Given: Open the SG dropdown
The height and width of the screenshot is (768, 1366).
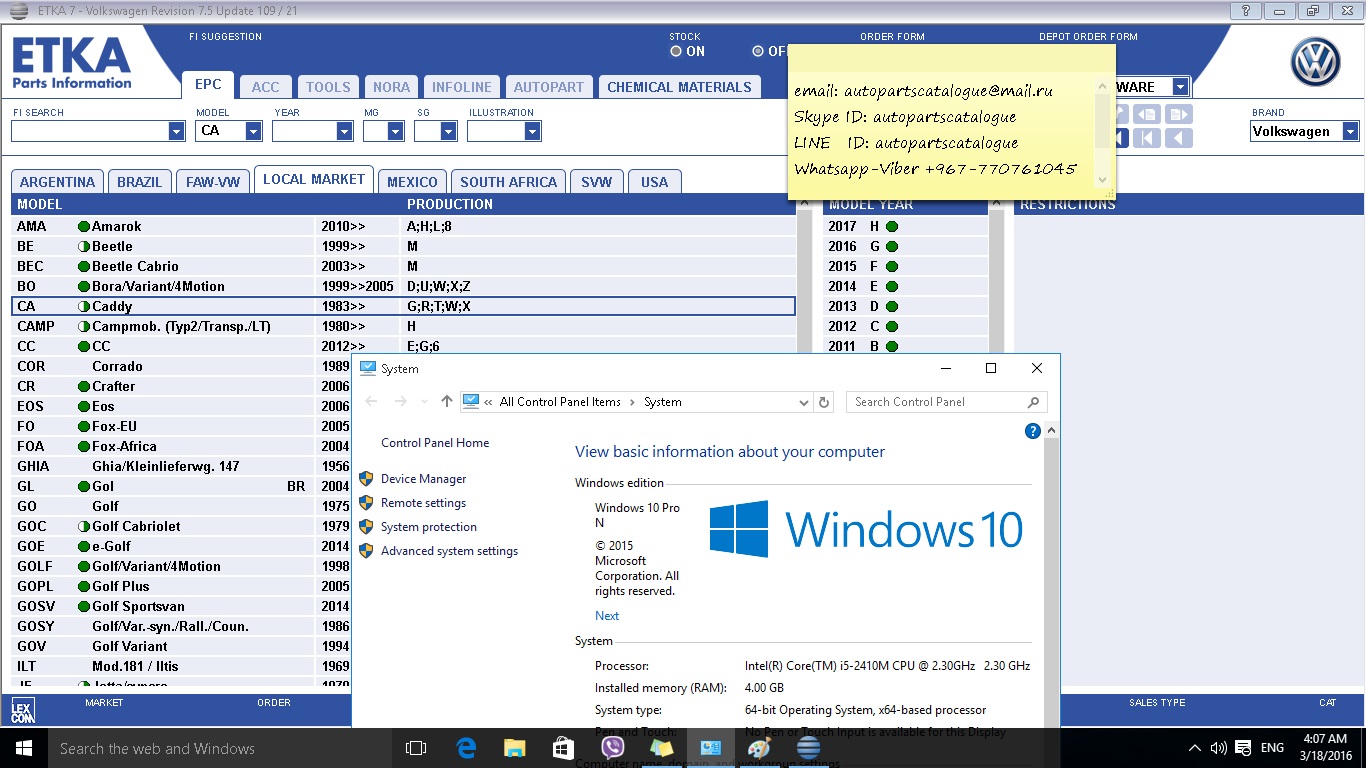Looking at the screenshot, I should [x=449, y=131].
